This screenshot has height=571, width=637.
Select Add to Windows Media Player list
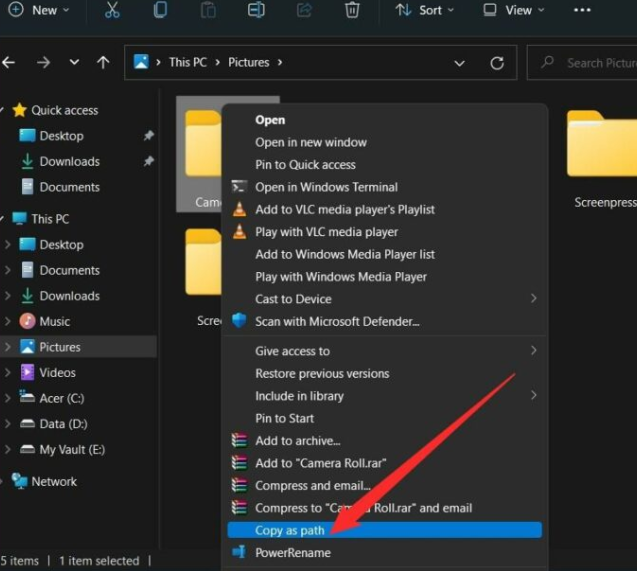click(x=384, y=254)
